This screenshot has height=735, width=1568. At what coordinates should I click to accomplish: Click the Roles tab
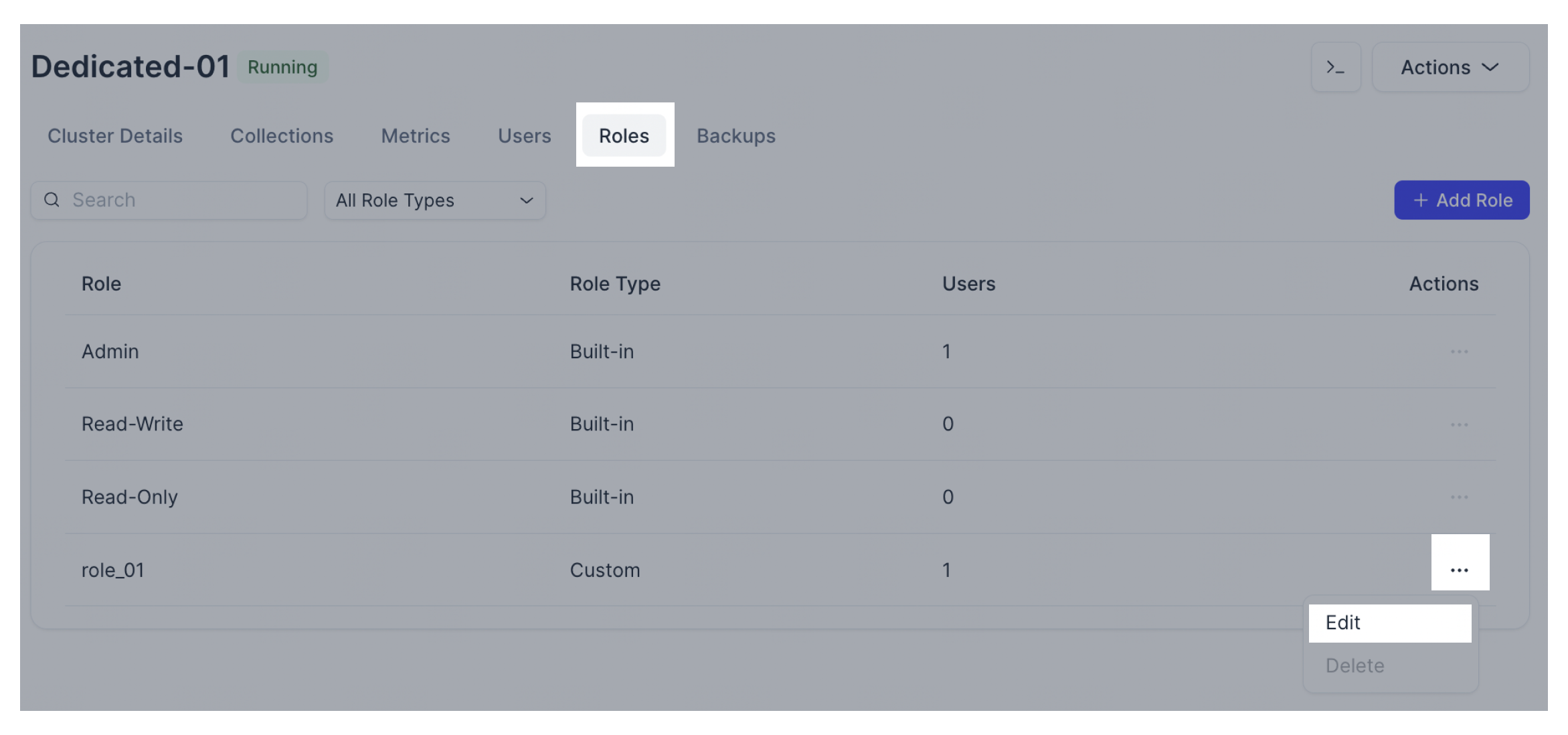pyautogui.click(x=624, y=135)
